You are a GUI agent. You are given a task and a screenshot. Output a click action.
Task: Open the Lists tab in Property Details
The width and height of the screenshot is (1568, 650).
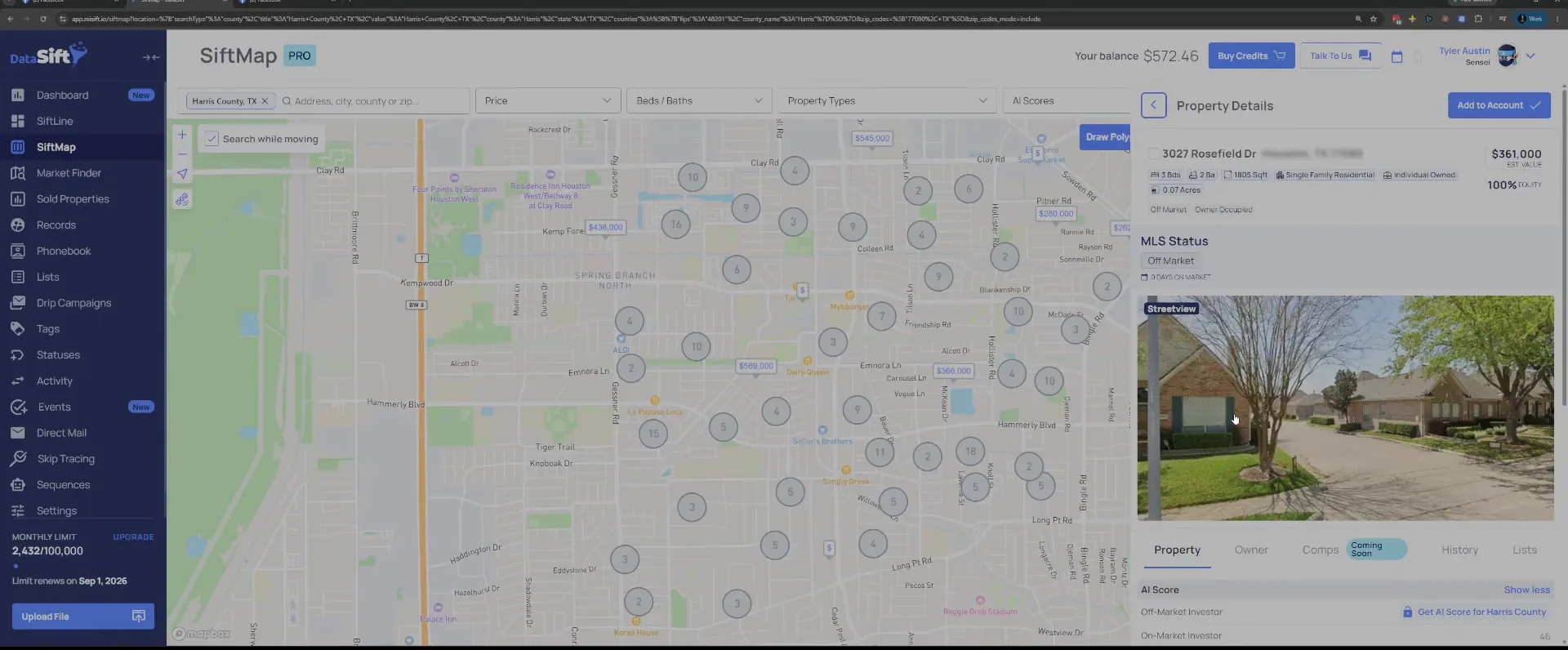pos(1524,550)
